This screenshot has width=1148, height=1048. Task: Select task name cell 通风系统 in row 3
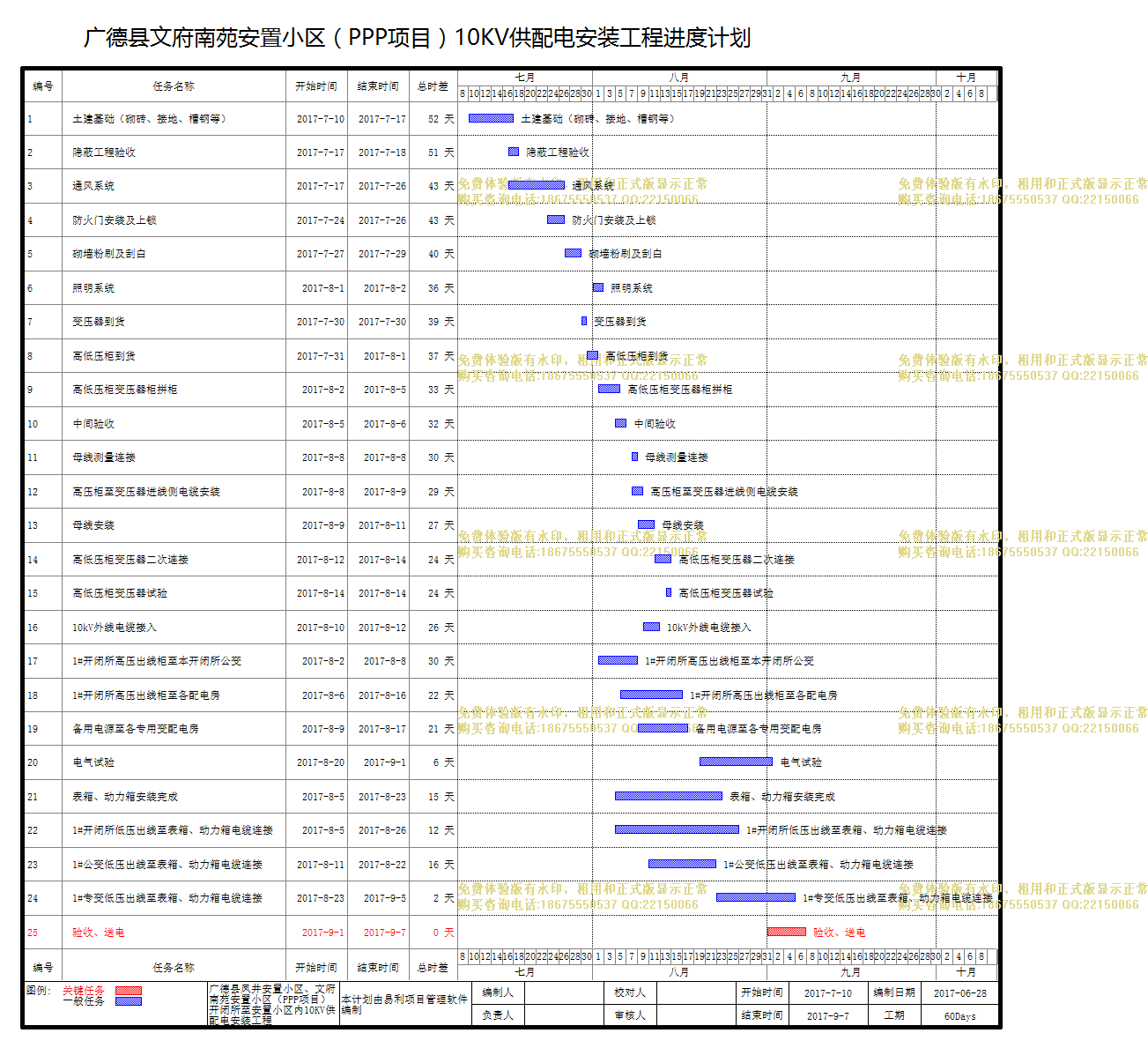(x=93, y=186)
